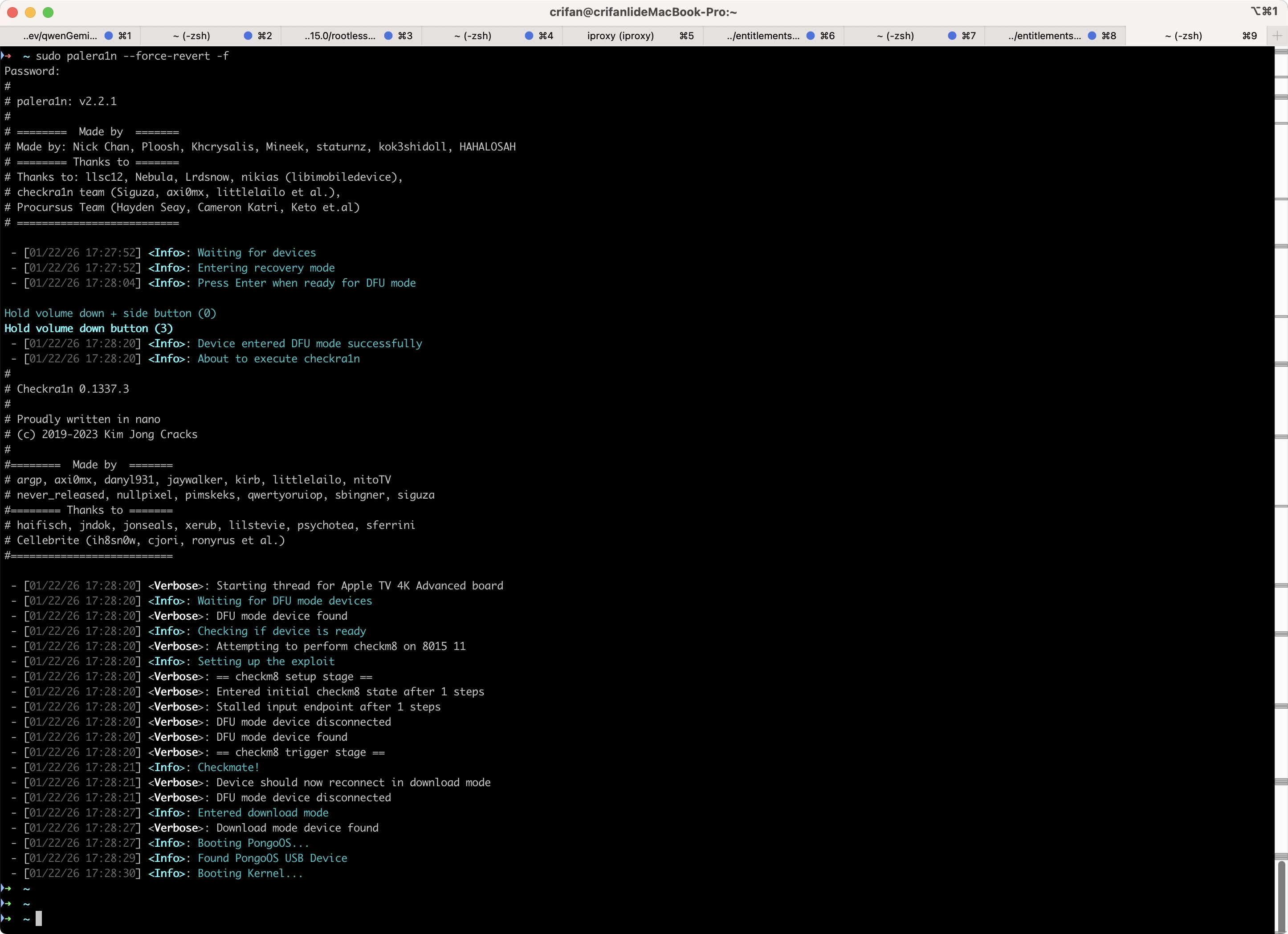The height and width of the screenshot is (934, 1288).
Task: Click 'Entering recovery mode' log line
Action: click(x=266, y=268)
